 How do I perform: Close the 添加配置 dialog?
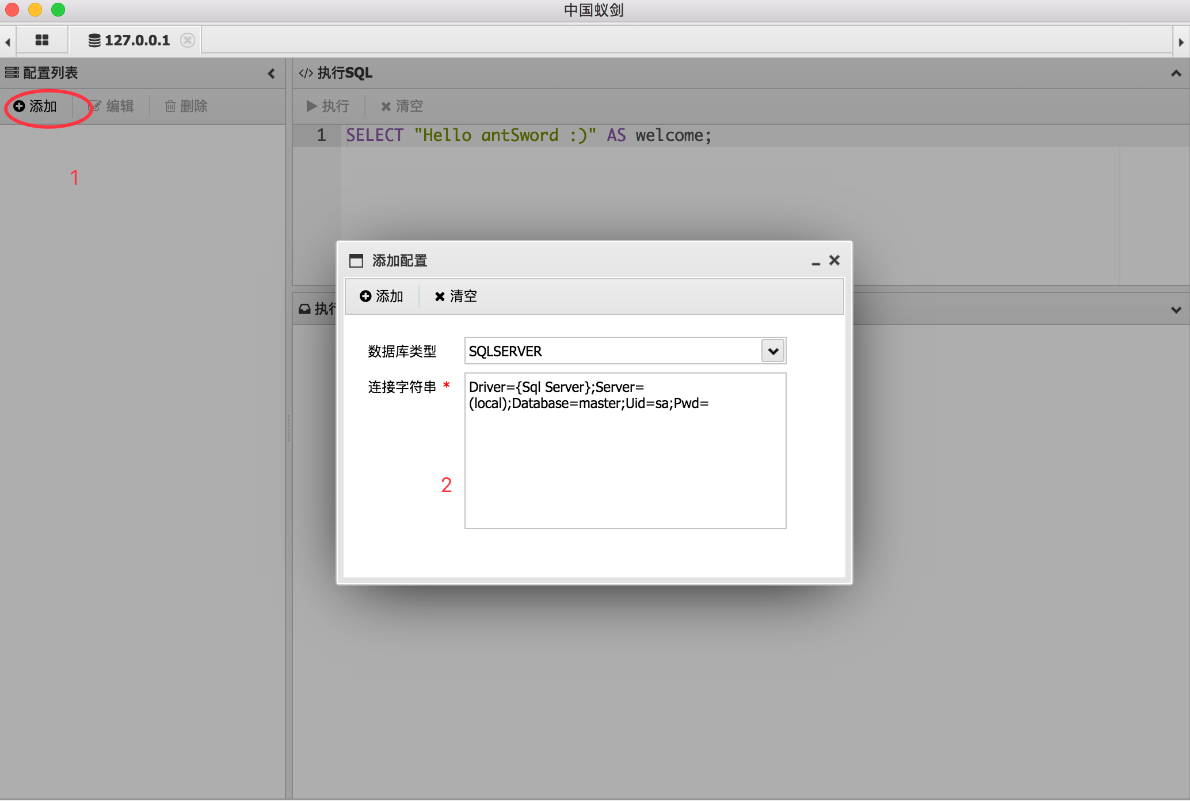[x=835, y=260]
